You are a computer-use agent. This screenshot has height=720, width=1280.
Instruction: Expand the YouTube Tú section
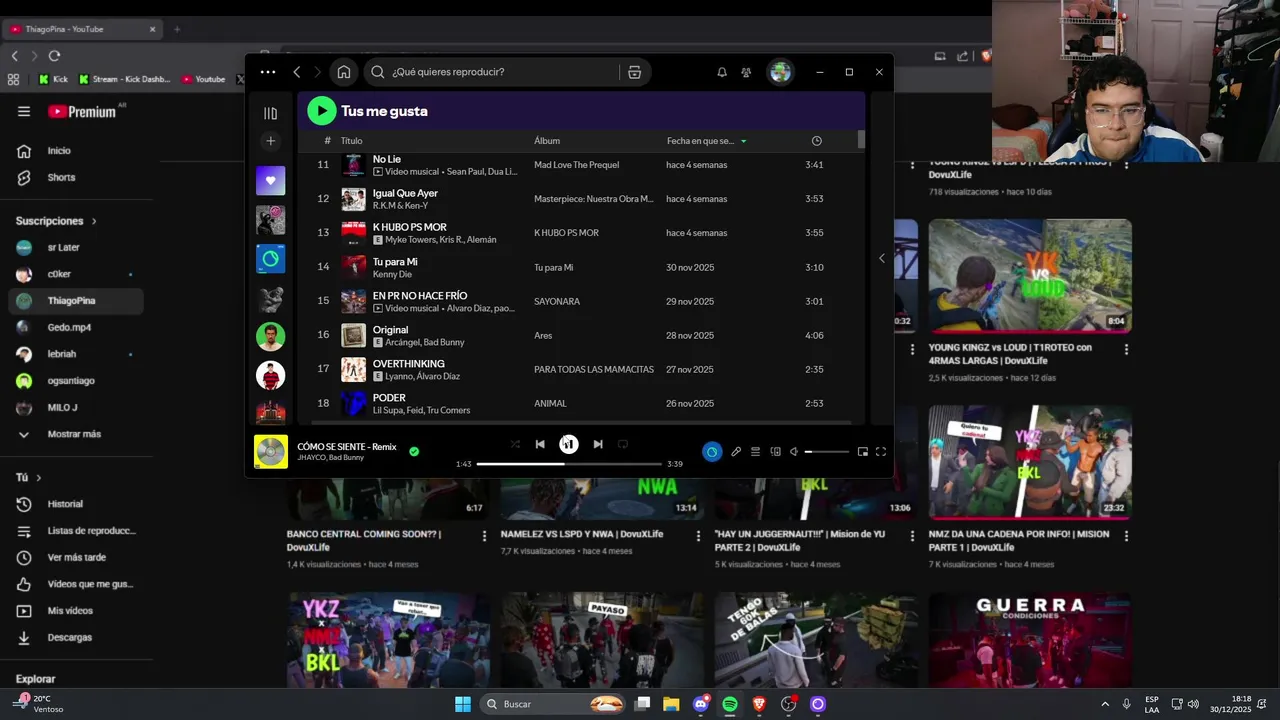[28, 478]
